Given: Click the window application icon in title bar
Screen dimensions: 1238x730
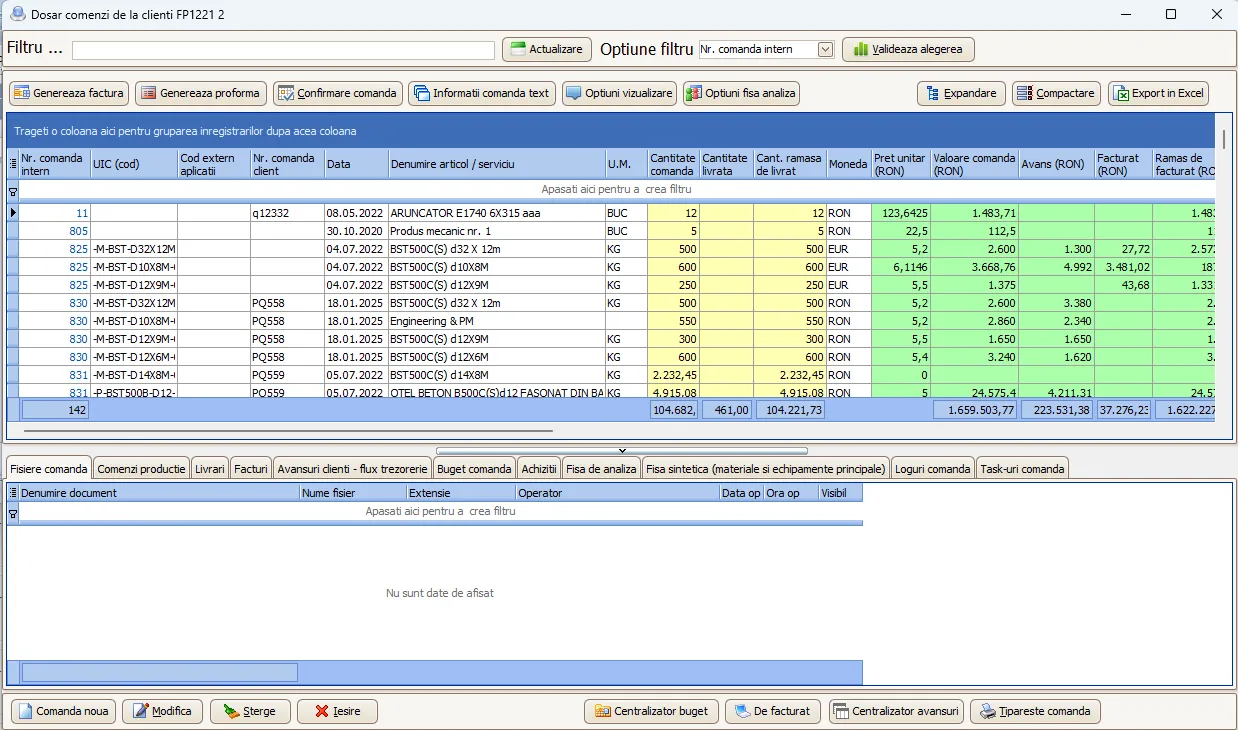Looking at the screenshot, I should 17,14.
